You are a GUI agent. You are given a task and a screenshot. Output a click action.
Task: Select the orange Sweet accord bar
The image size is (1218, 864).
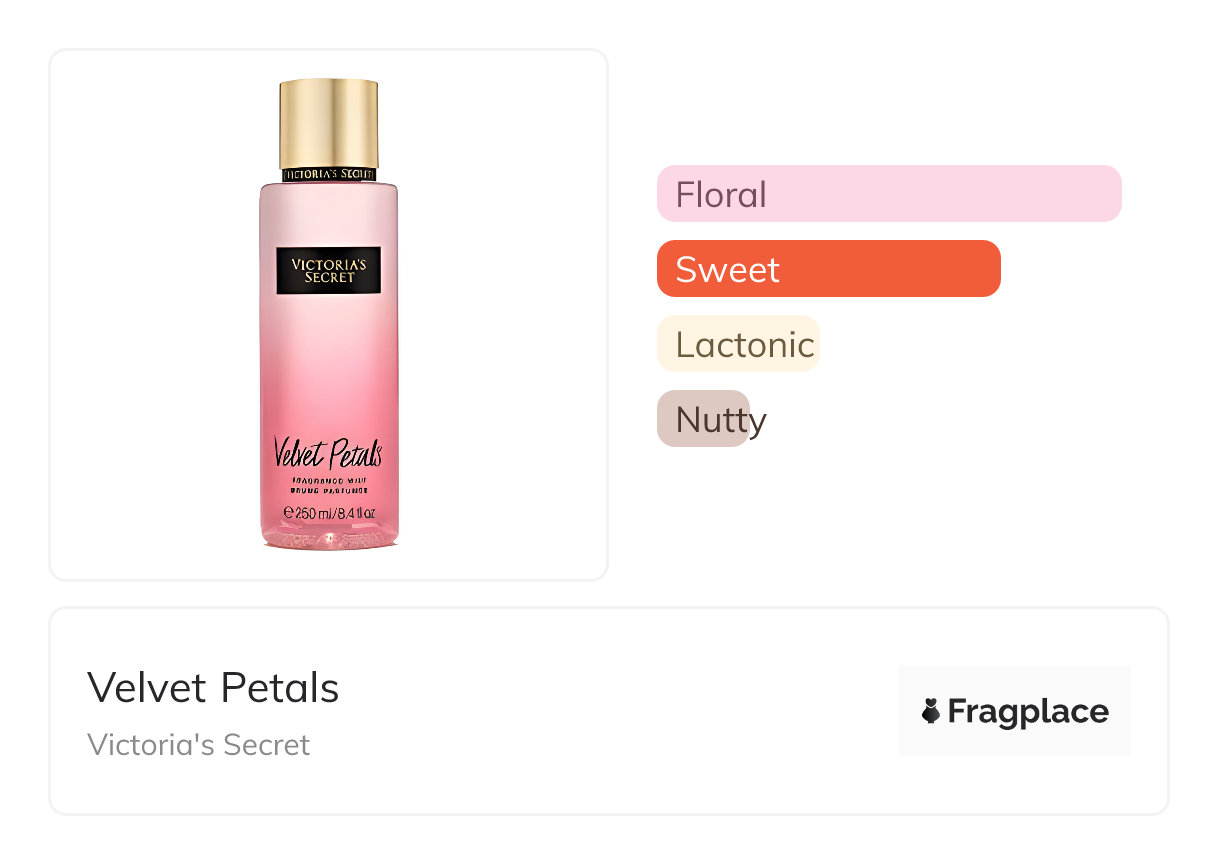[x=828, y=269]
